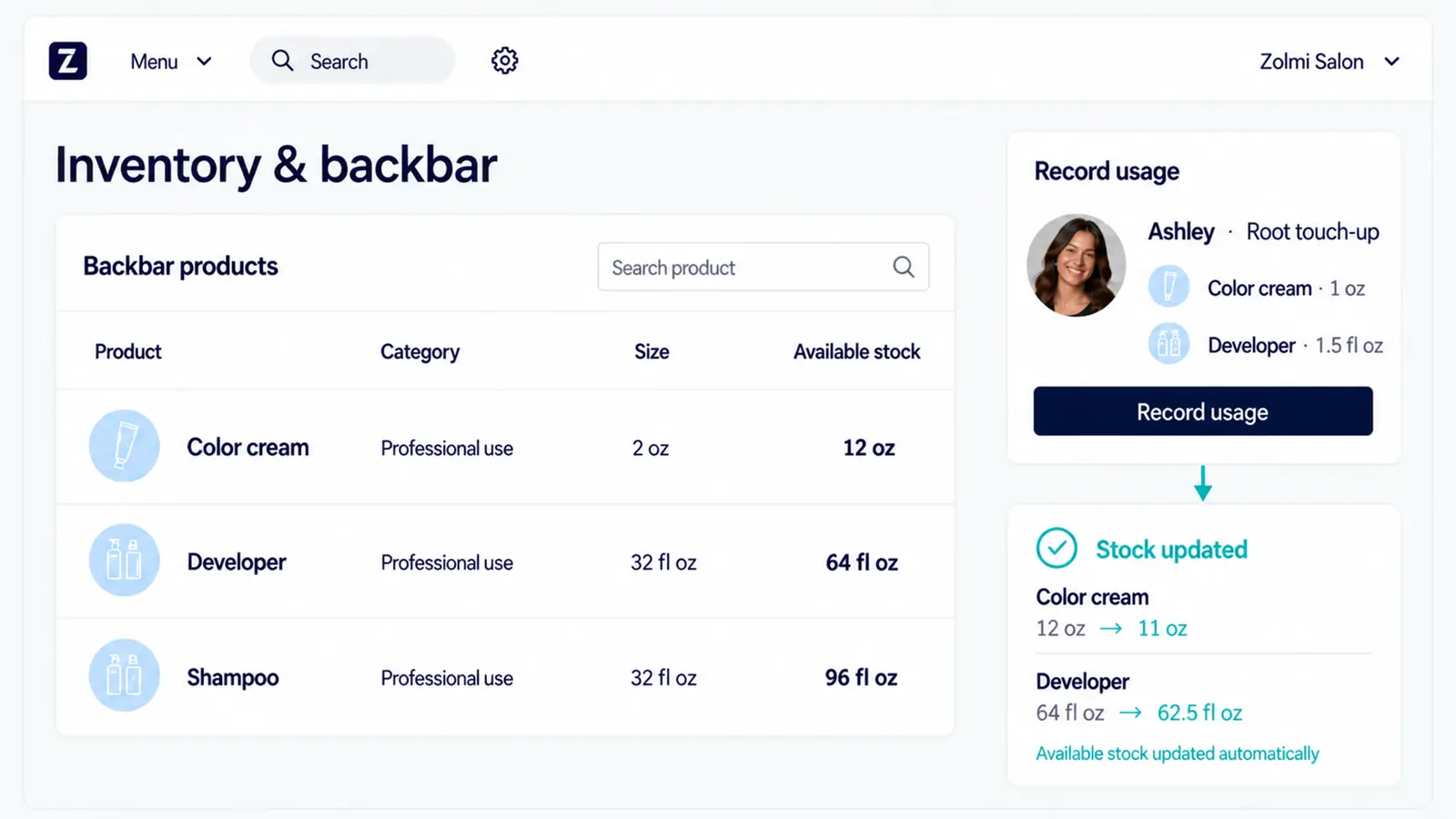Click the Search product input field
The height and width of the screenshot is (819, 1456).
click(763, 268)
